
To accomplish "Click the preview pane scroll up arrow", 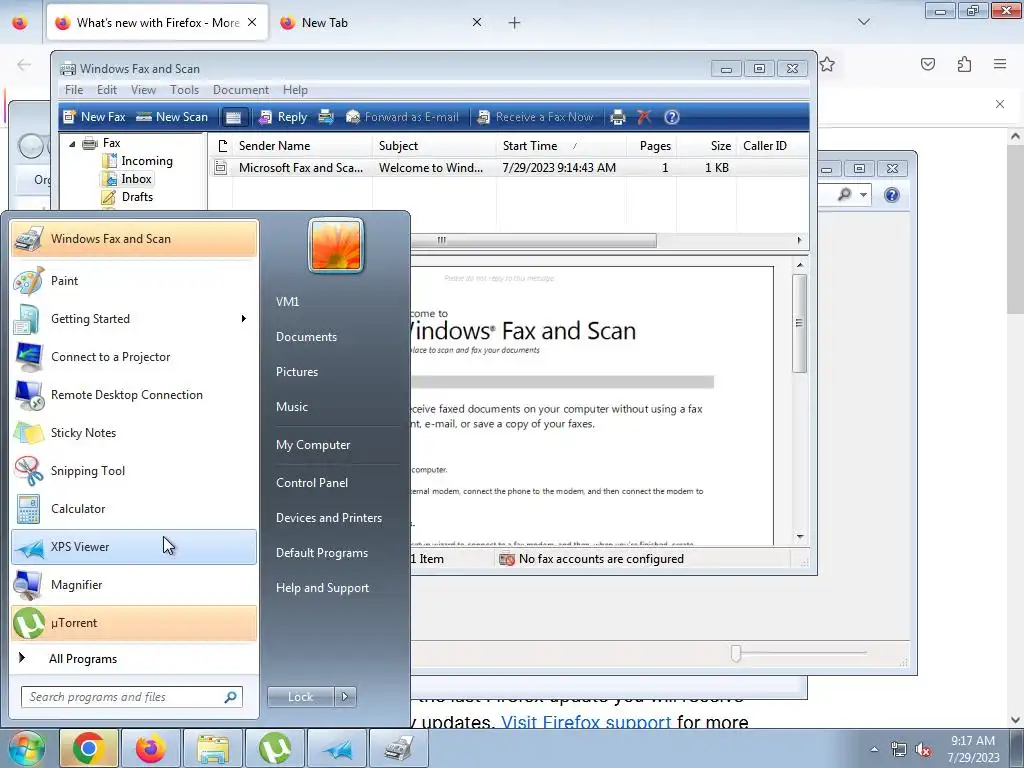I will tap(800, 265).
